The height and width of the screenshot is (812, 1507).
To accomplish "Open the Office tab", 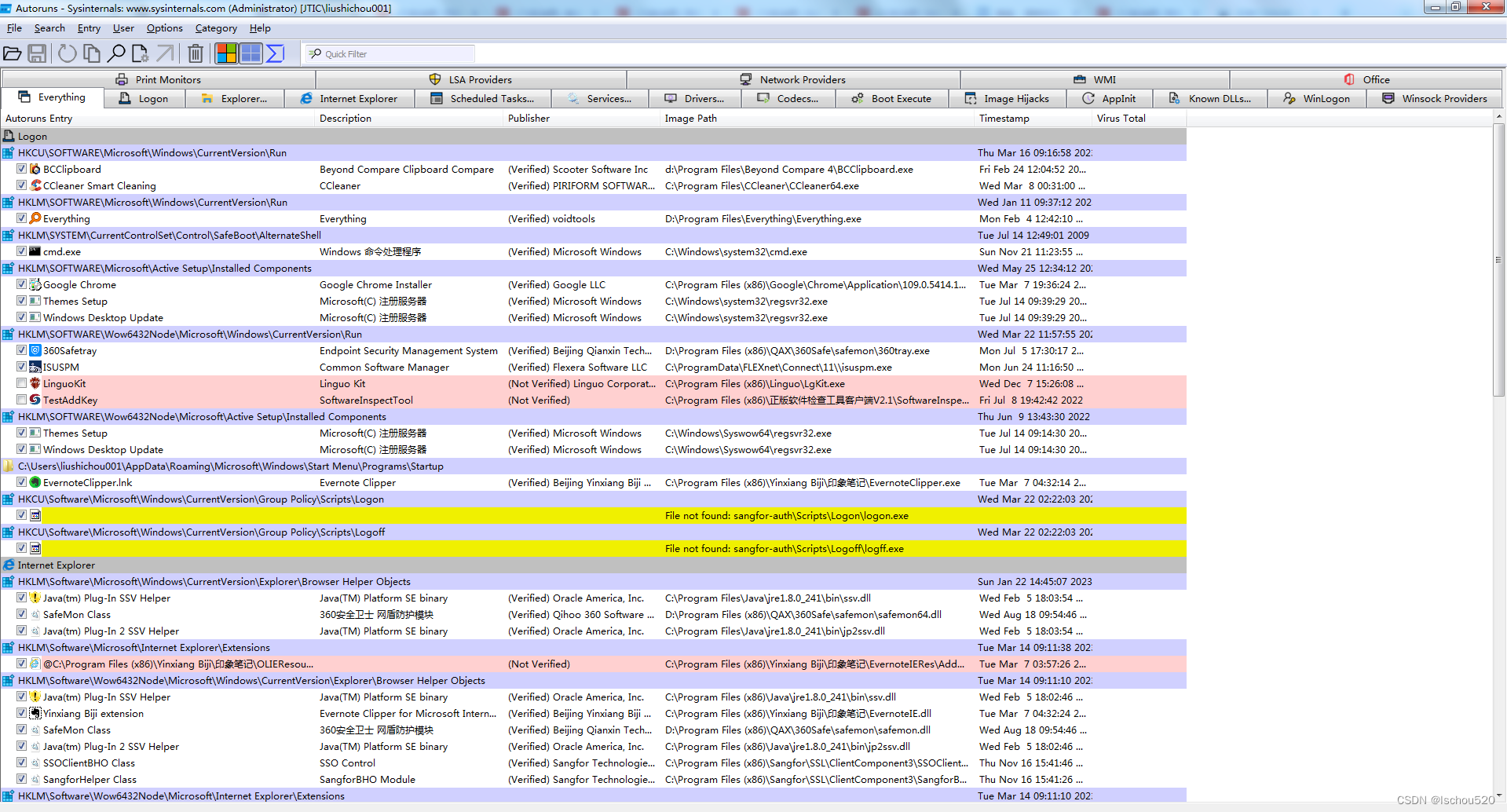I will click(x=1366, y=79).
